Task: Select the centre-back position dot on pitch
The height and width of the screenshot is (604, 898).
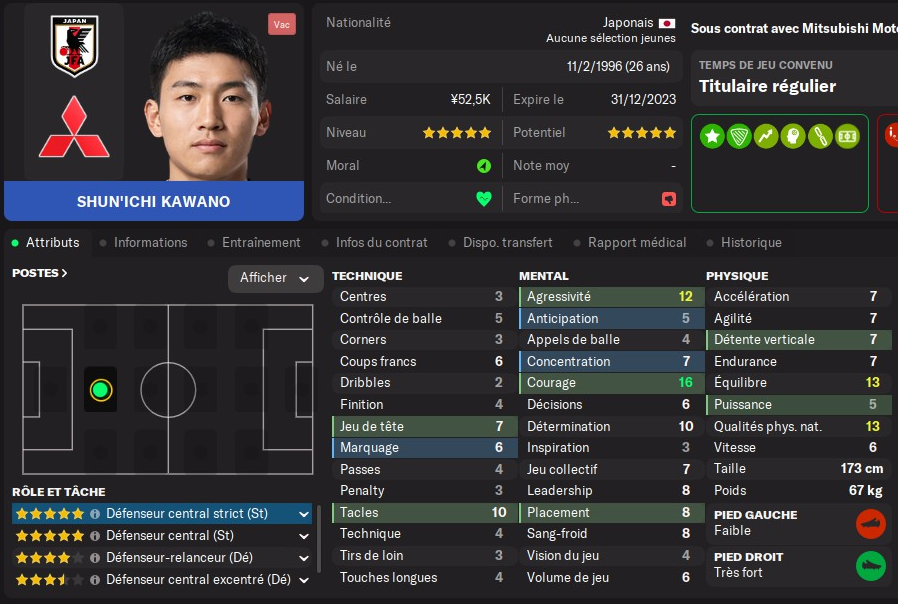Action: click(101, 390)
